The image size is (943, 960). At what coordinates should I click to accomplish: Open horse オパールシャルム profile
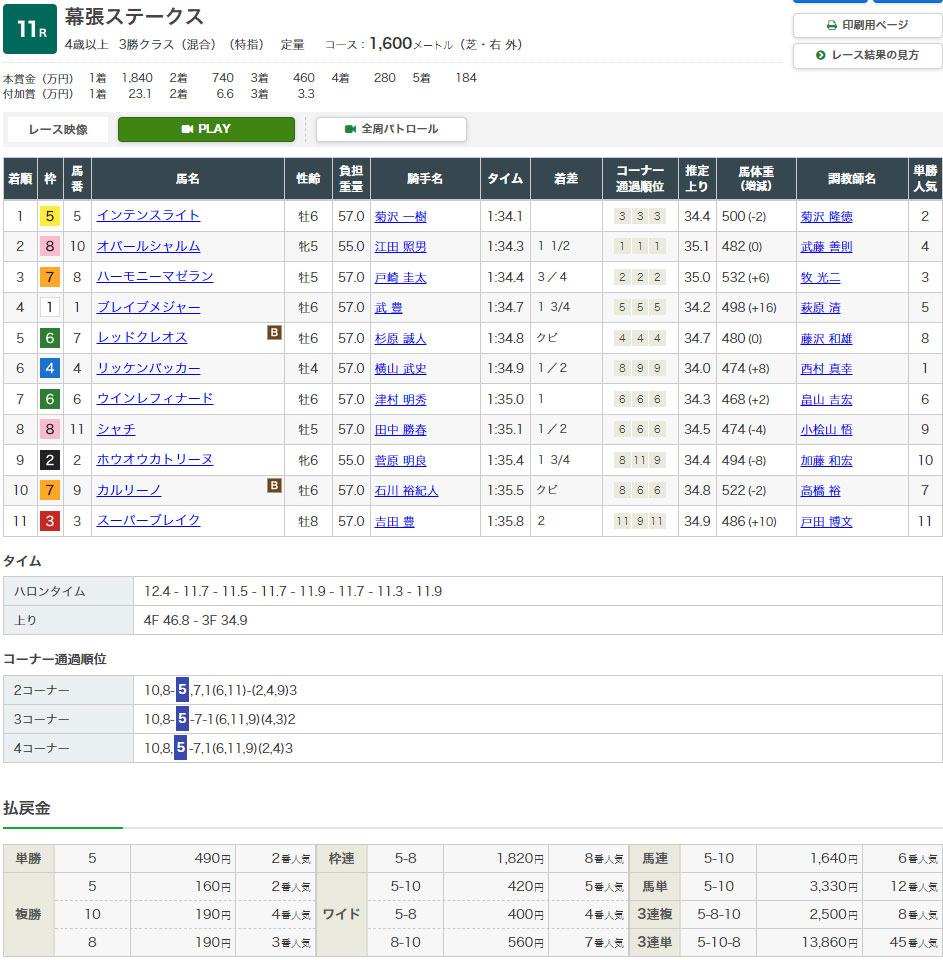pyautogui.click(x=148, y=246)
